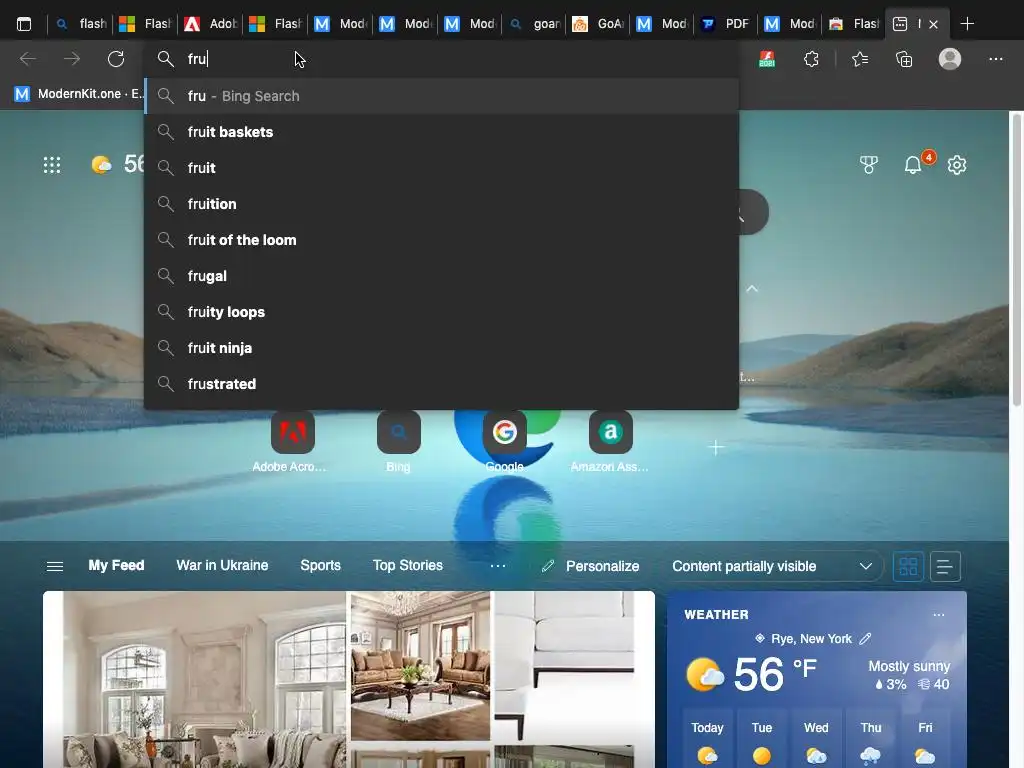Add a new tab with plus icon
The image size is (1024, 768).
pyautogui.click(x=967, y=24)
